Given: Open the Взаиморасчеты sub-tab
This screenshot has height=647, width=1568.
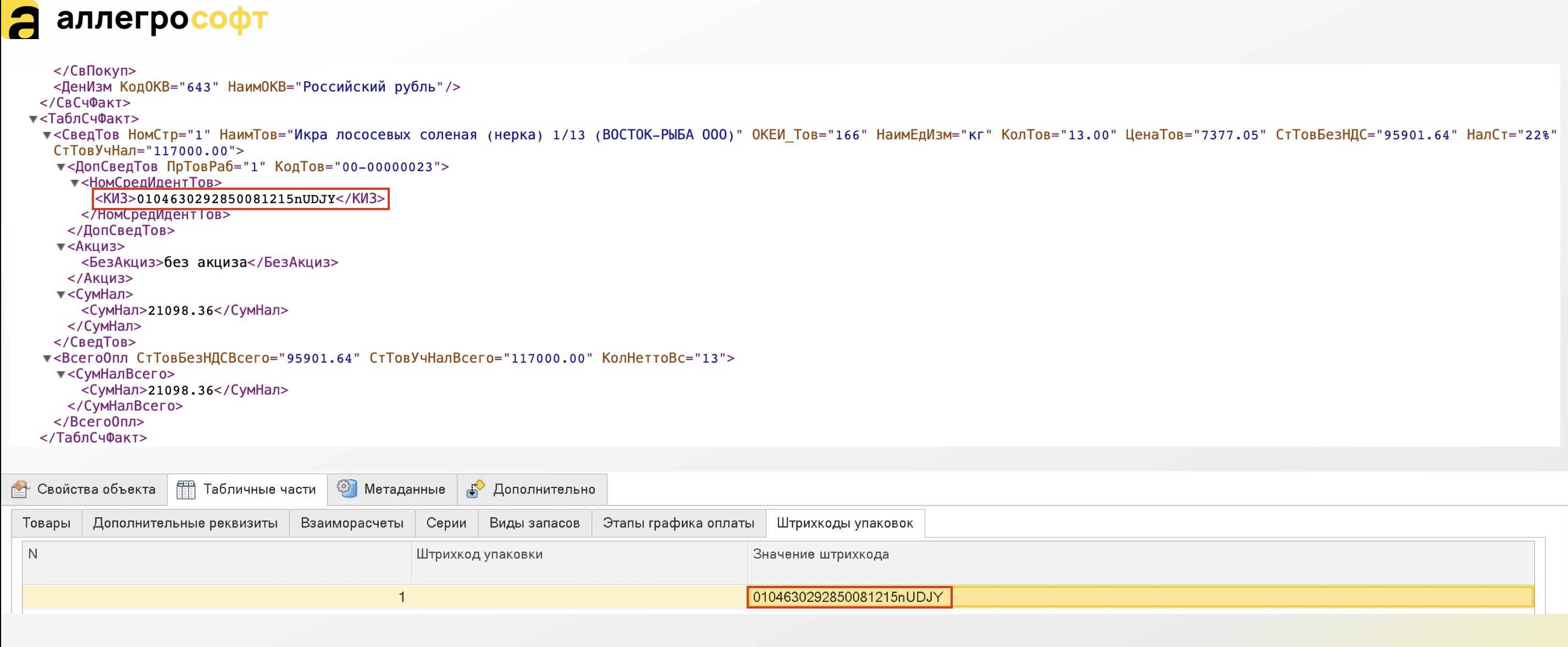Looking at the screenshot, I should click(x=352, y=523).
